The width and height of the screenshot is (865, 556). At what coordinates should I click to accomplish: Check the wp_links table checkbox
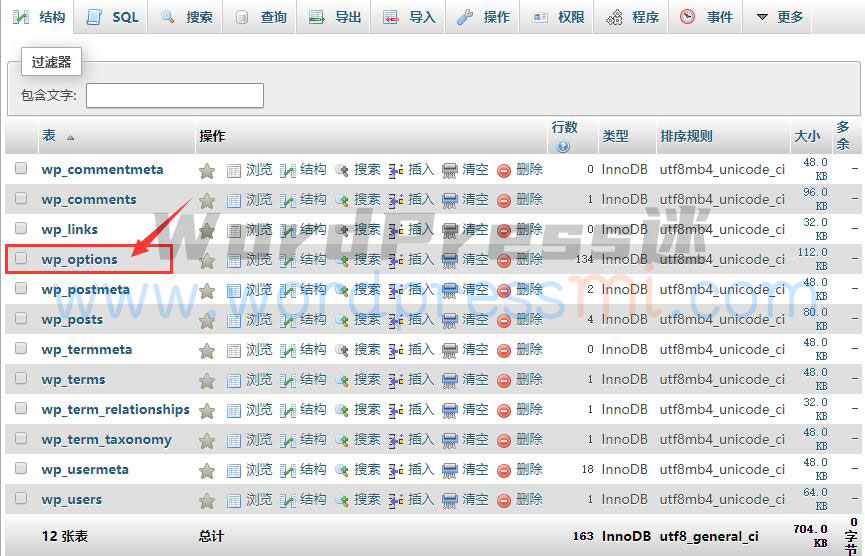click(21, 228)
